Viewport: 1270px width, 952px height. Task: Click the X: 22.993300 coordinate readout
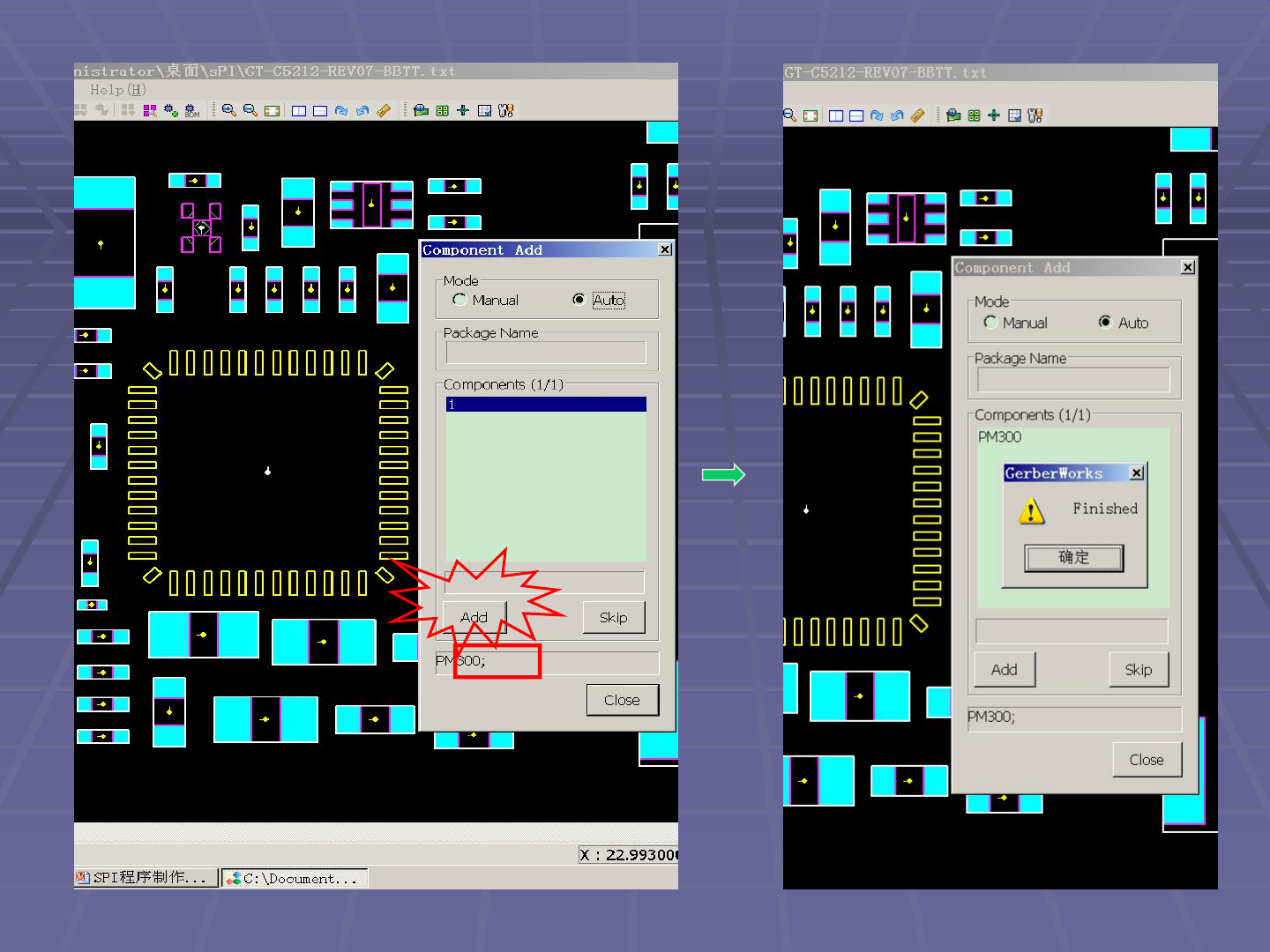[x=629, y=855]
